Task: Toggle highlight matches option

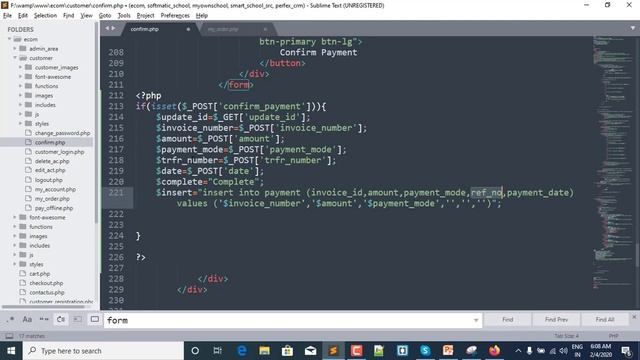Action: [94, 320]
